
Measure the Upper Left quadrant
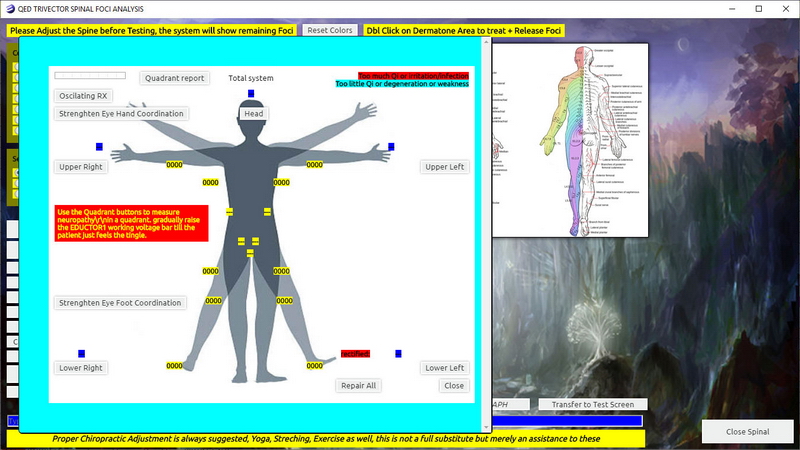[444, 167]
